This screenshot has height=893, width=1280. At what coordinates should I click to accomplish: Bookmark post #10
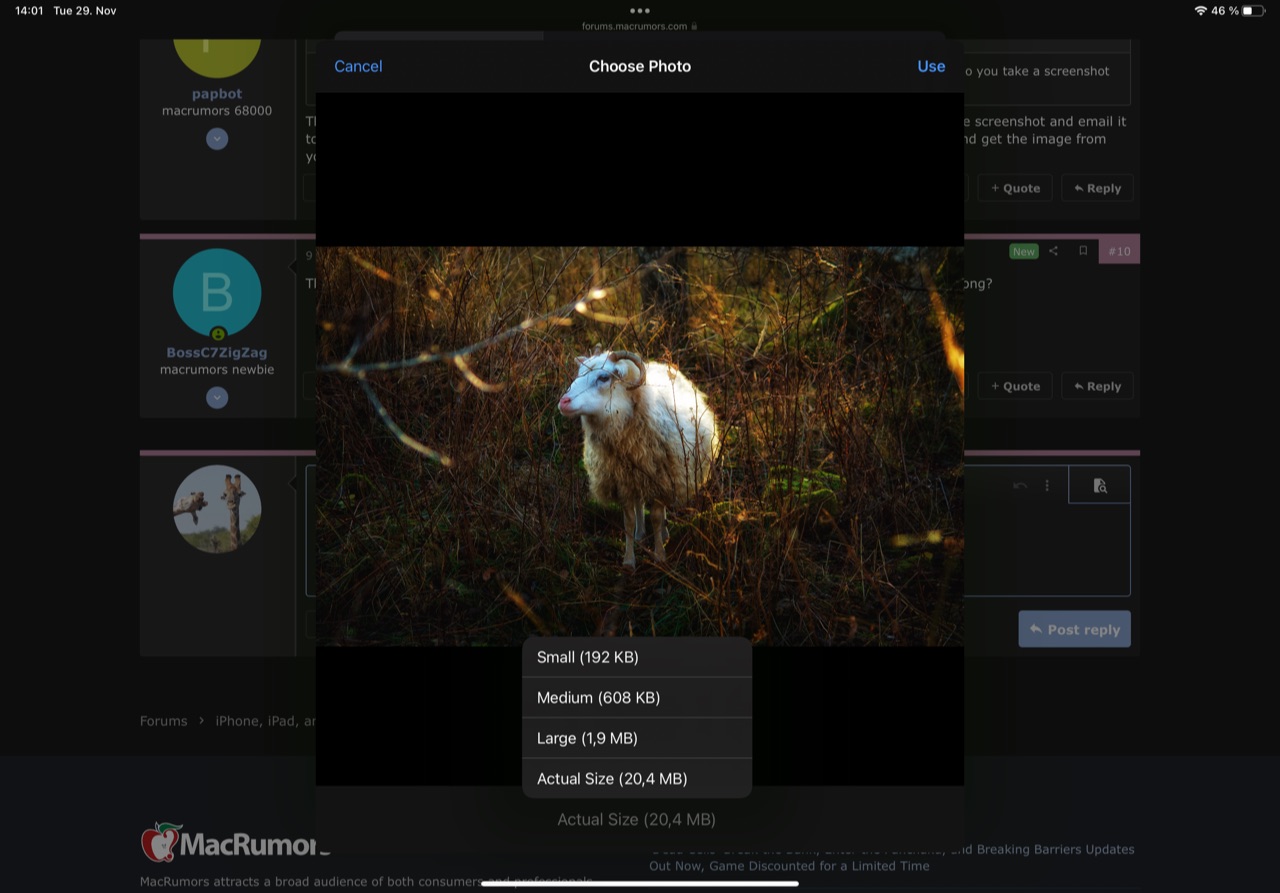(1083, 251)
